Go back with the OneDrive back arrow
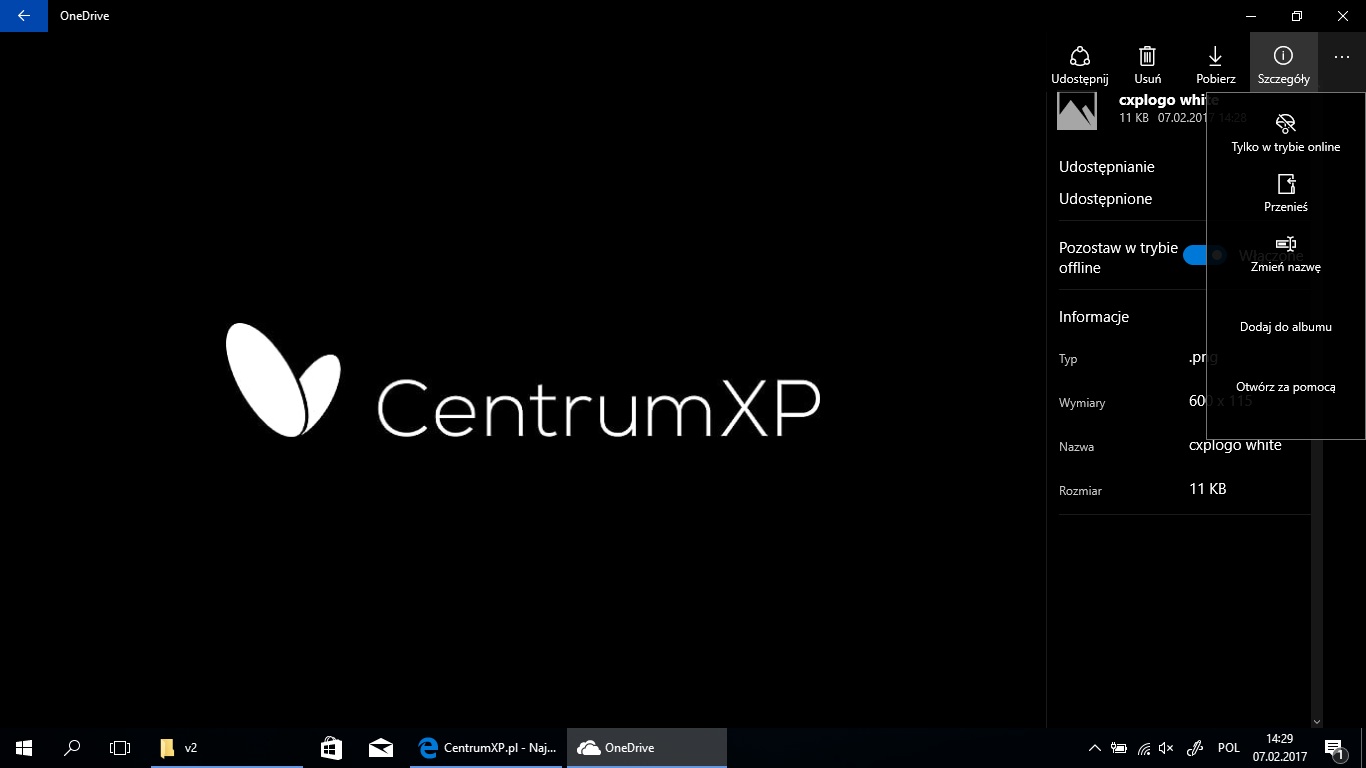This screenshot has width=1366, height=768. 24,16
